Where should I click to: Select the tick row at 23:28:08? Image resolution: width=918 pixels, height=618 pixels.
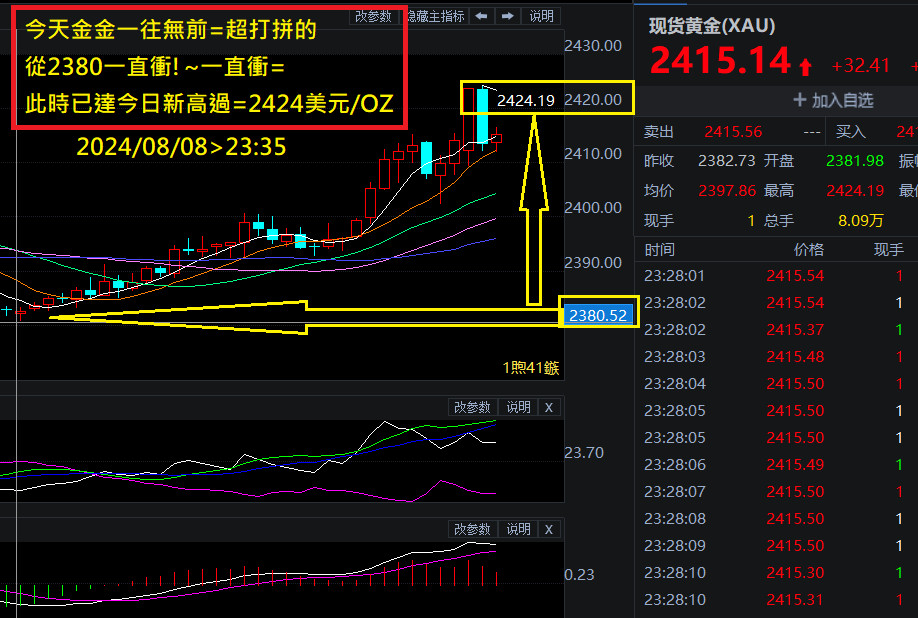776,519
